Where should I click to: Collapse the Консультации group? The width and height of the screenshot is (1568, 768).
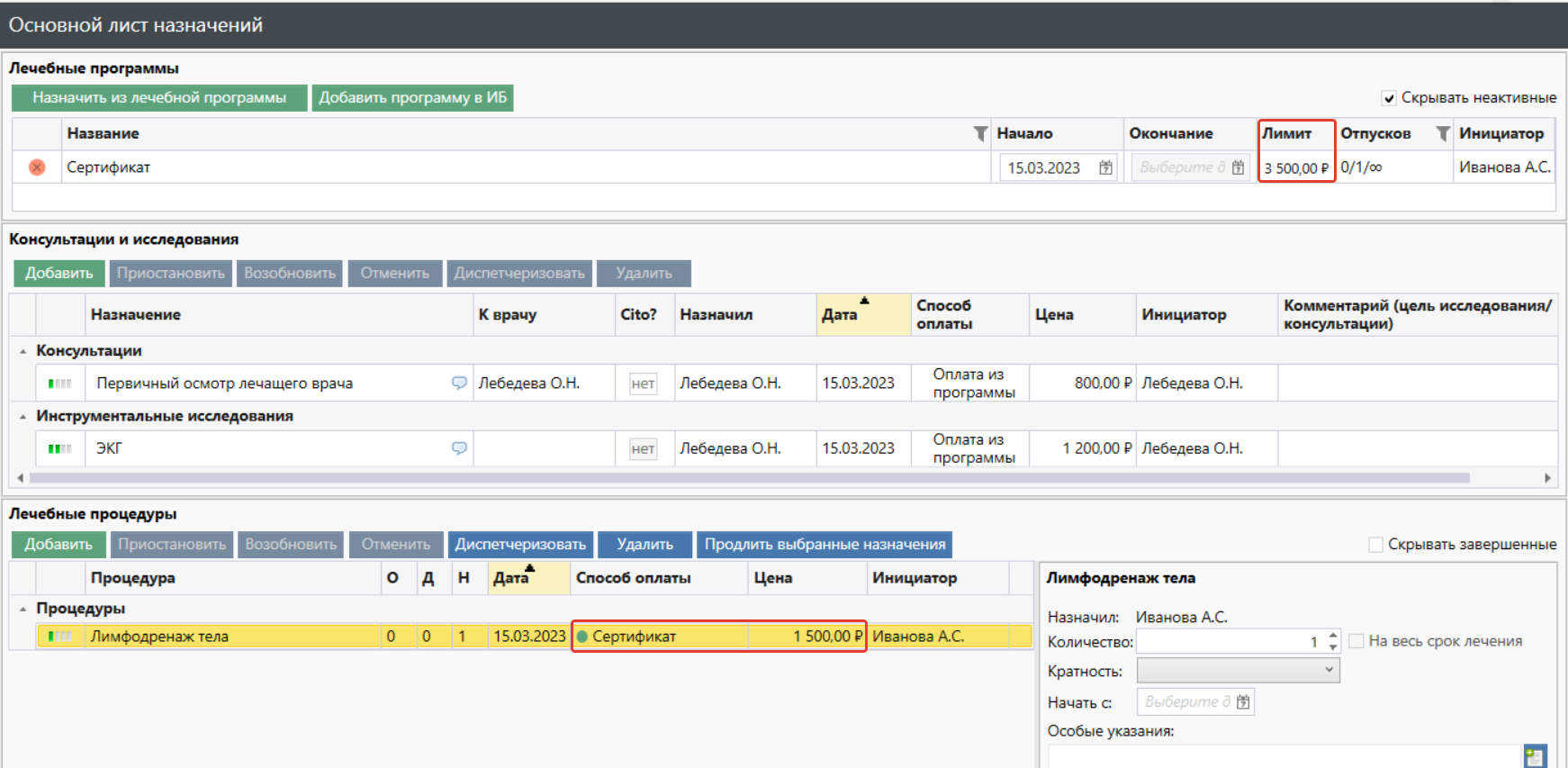(23, 351)
